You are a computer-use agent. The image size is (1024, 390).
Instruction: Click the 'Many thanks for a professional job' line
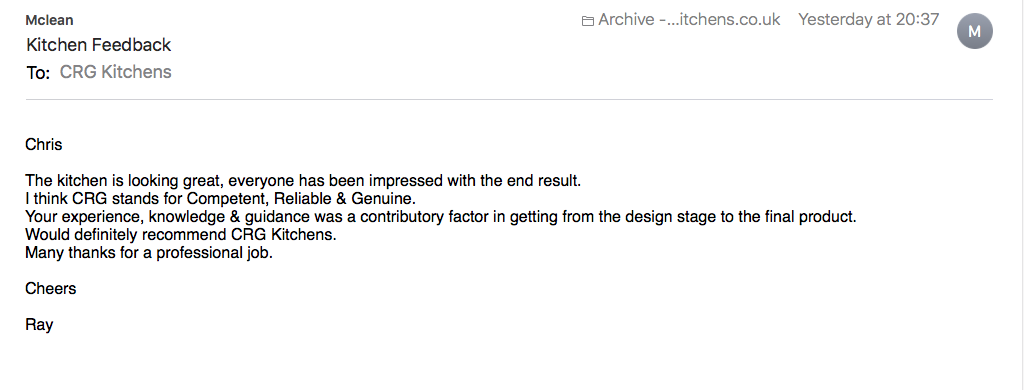pyautogui.click(x=149, y=253)
